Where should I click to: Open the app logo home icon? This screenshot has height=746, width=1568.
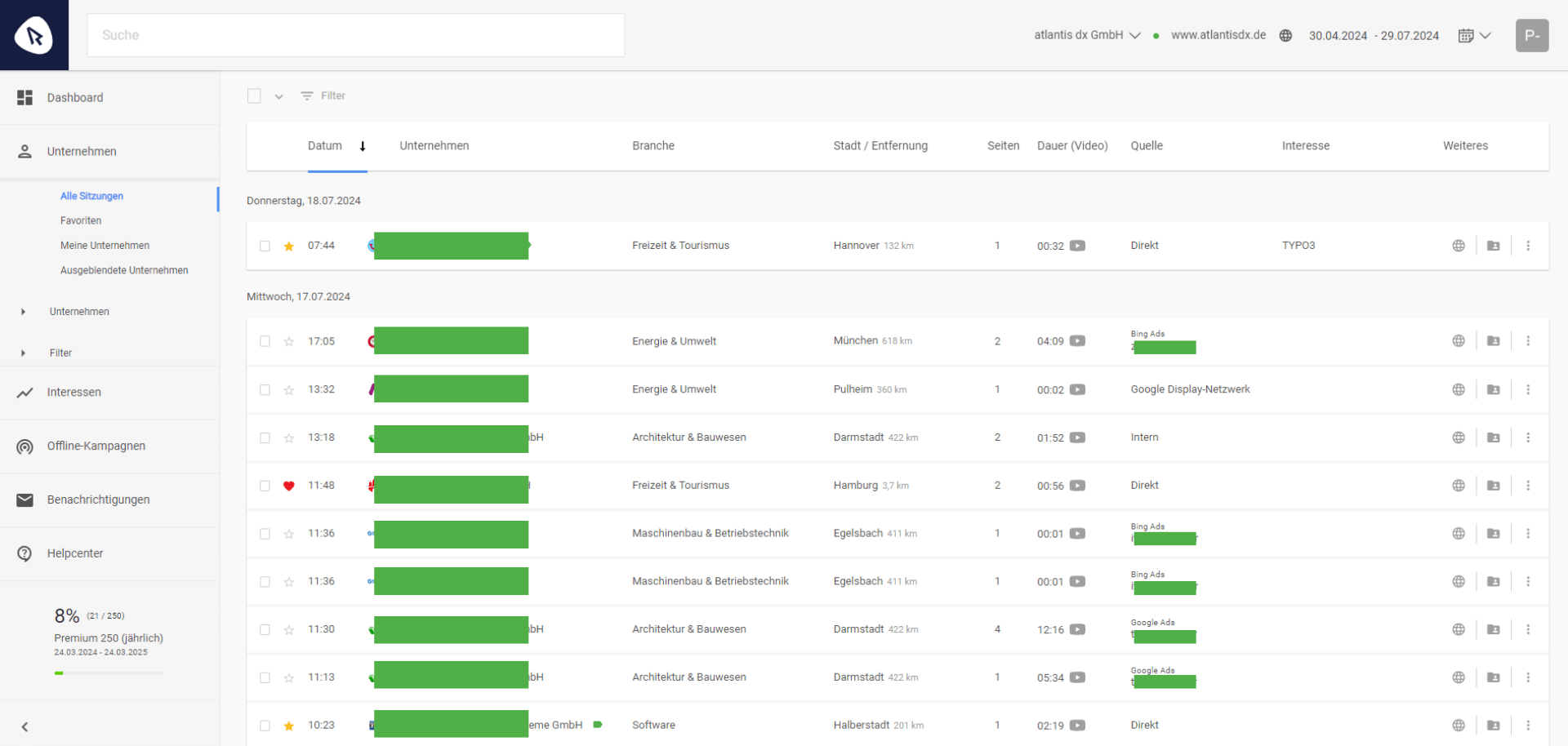pyautogui.click(x=34, y=35)
